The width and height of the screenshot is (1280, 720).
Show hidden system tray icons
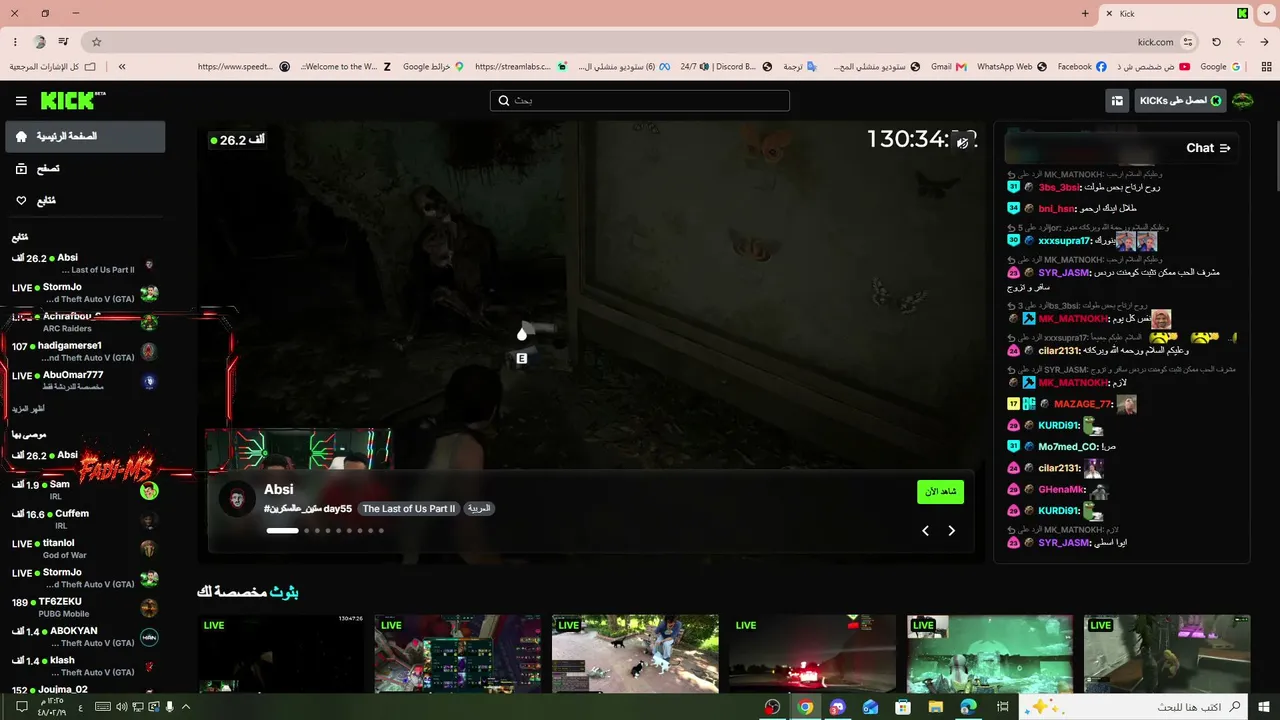186,707
